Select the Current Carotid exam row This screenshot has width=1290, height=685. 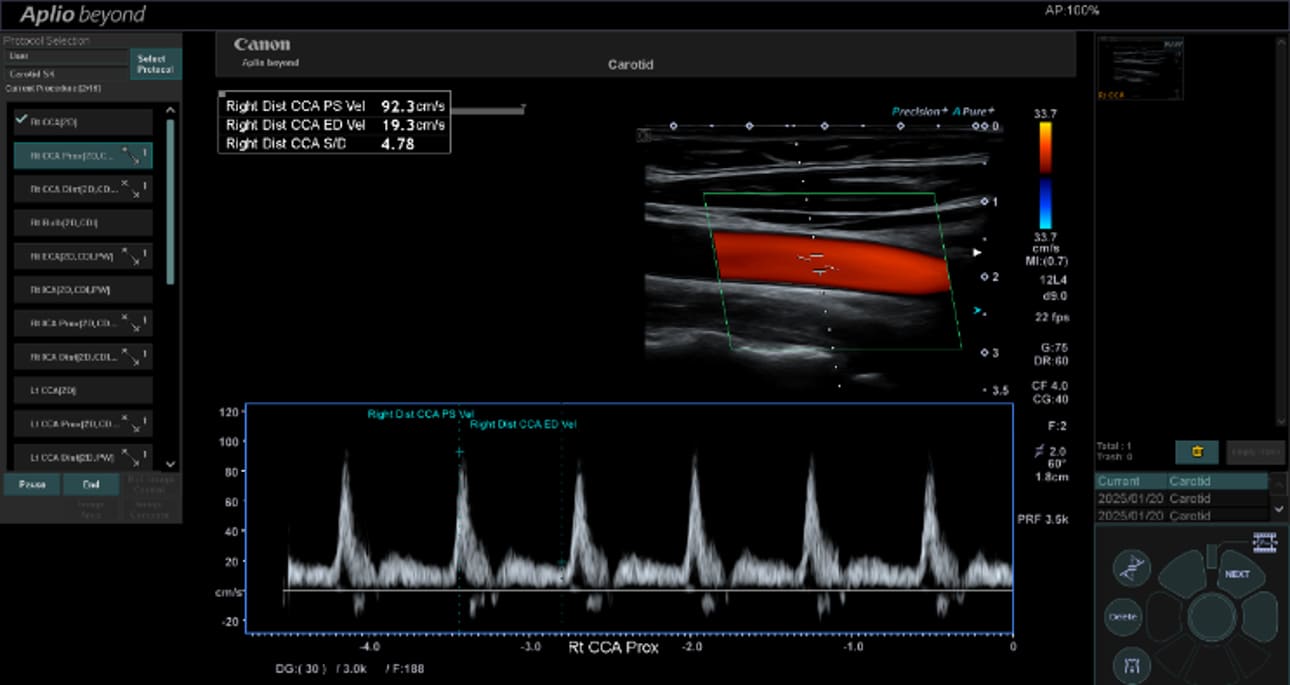click(x=1180, y=481)
